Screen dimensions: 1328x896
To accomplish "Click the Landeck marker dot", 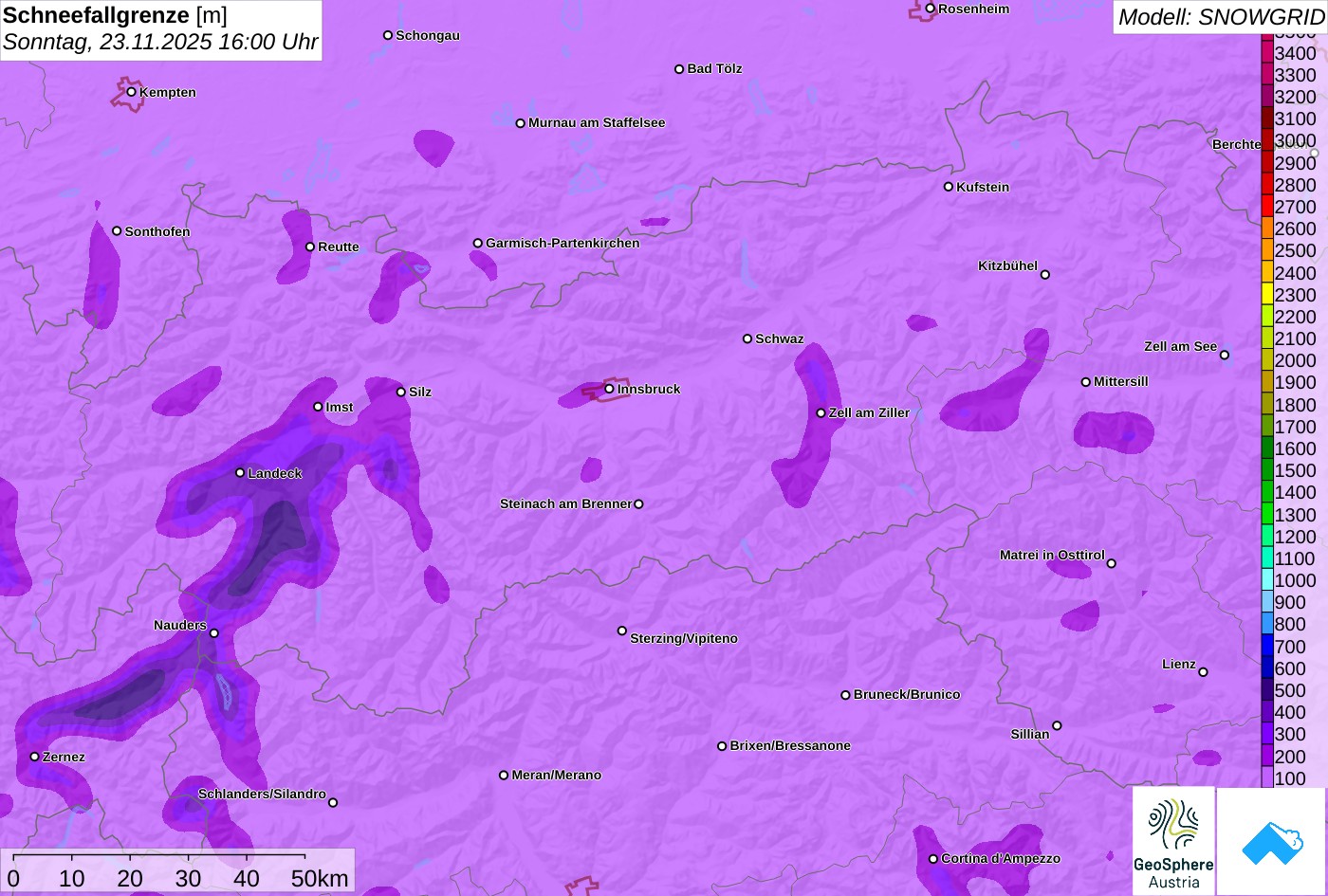I will tap(240, 473).
